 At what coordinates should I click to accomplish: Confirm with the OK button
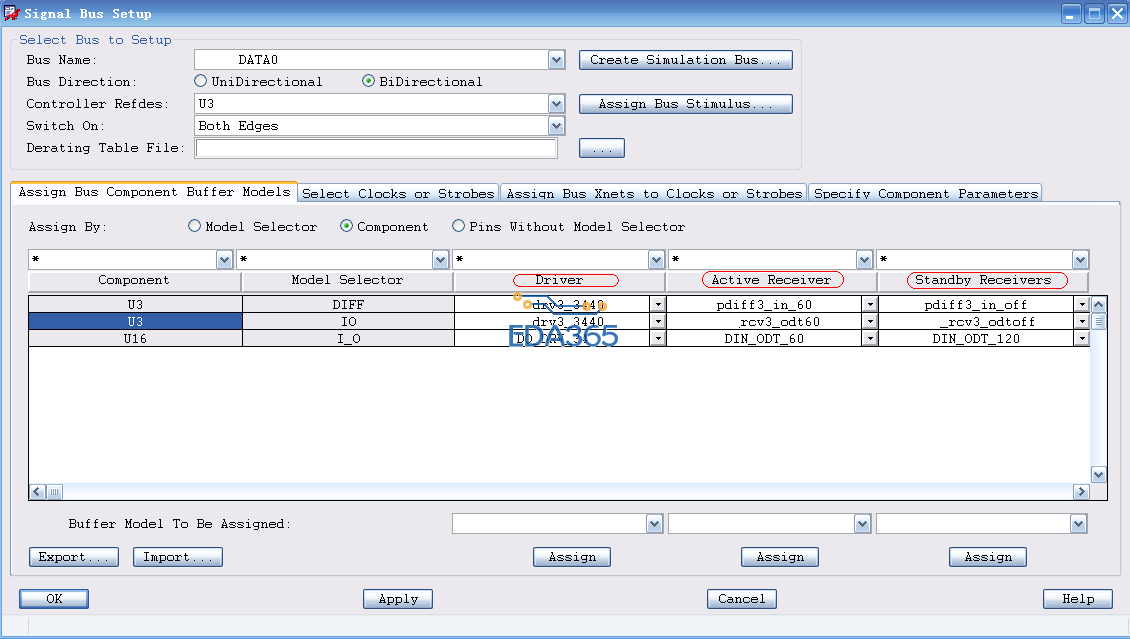(54, 599)
